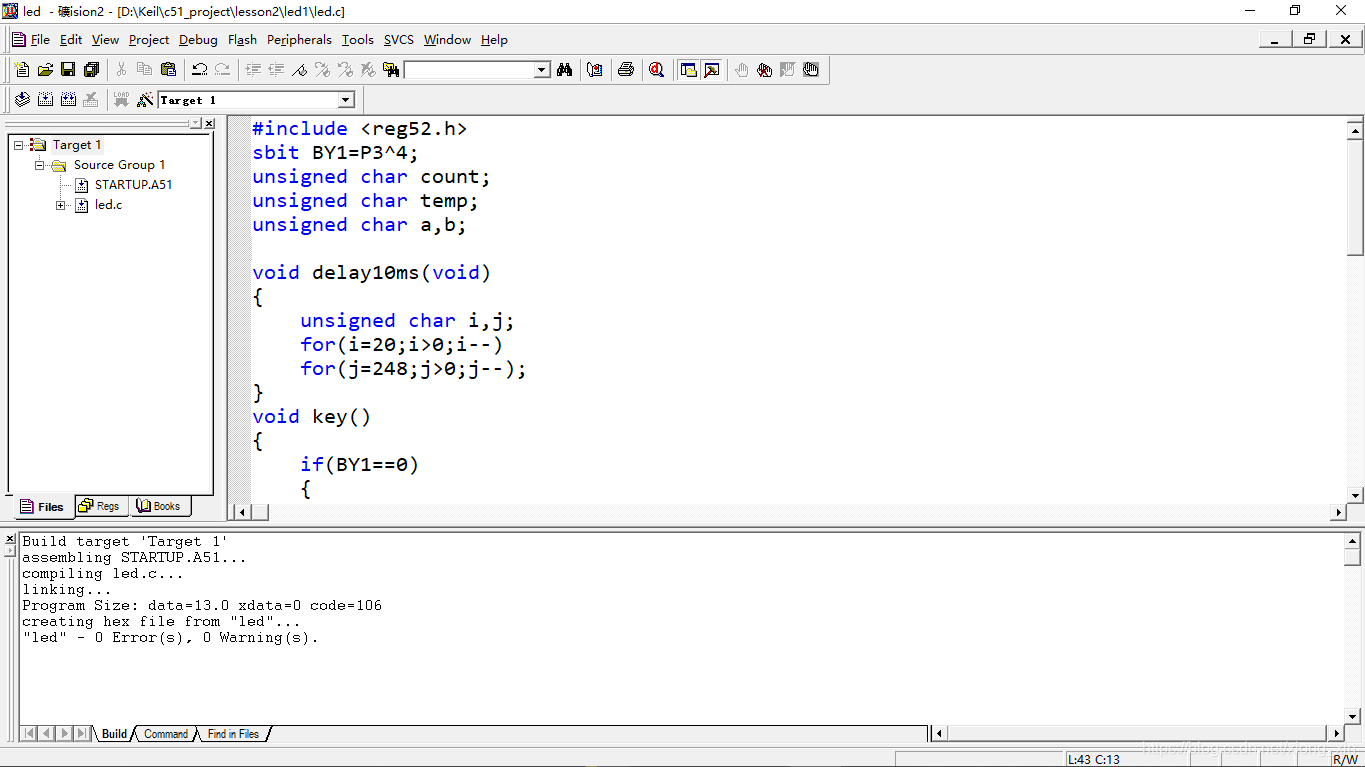The height and width of the screenshot is (767, 1365).
Task: Switch to Find in Files output tab
Action: pos(233,734)
